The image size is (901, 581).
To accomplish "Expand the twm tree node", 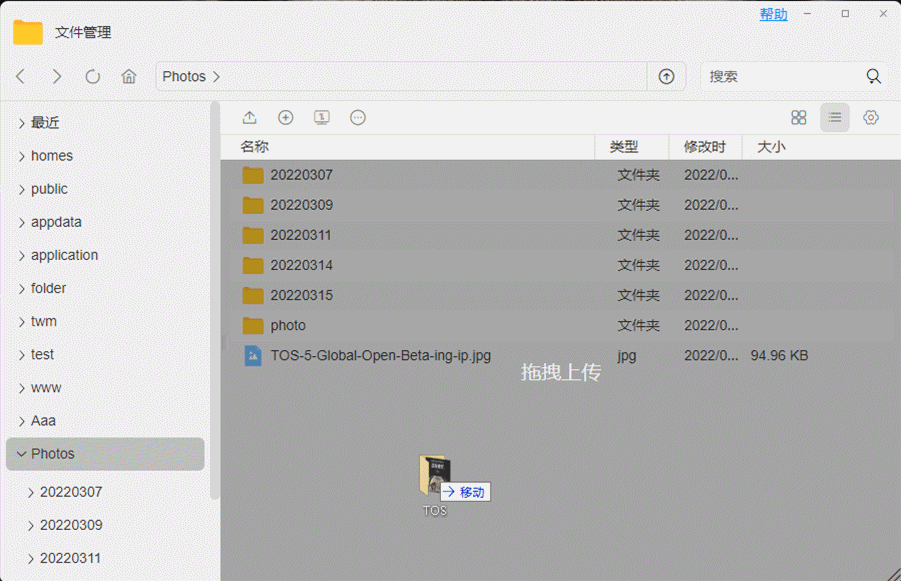I will [x=21, y=322].
